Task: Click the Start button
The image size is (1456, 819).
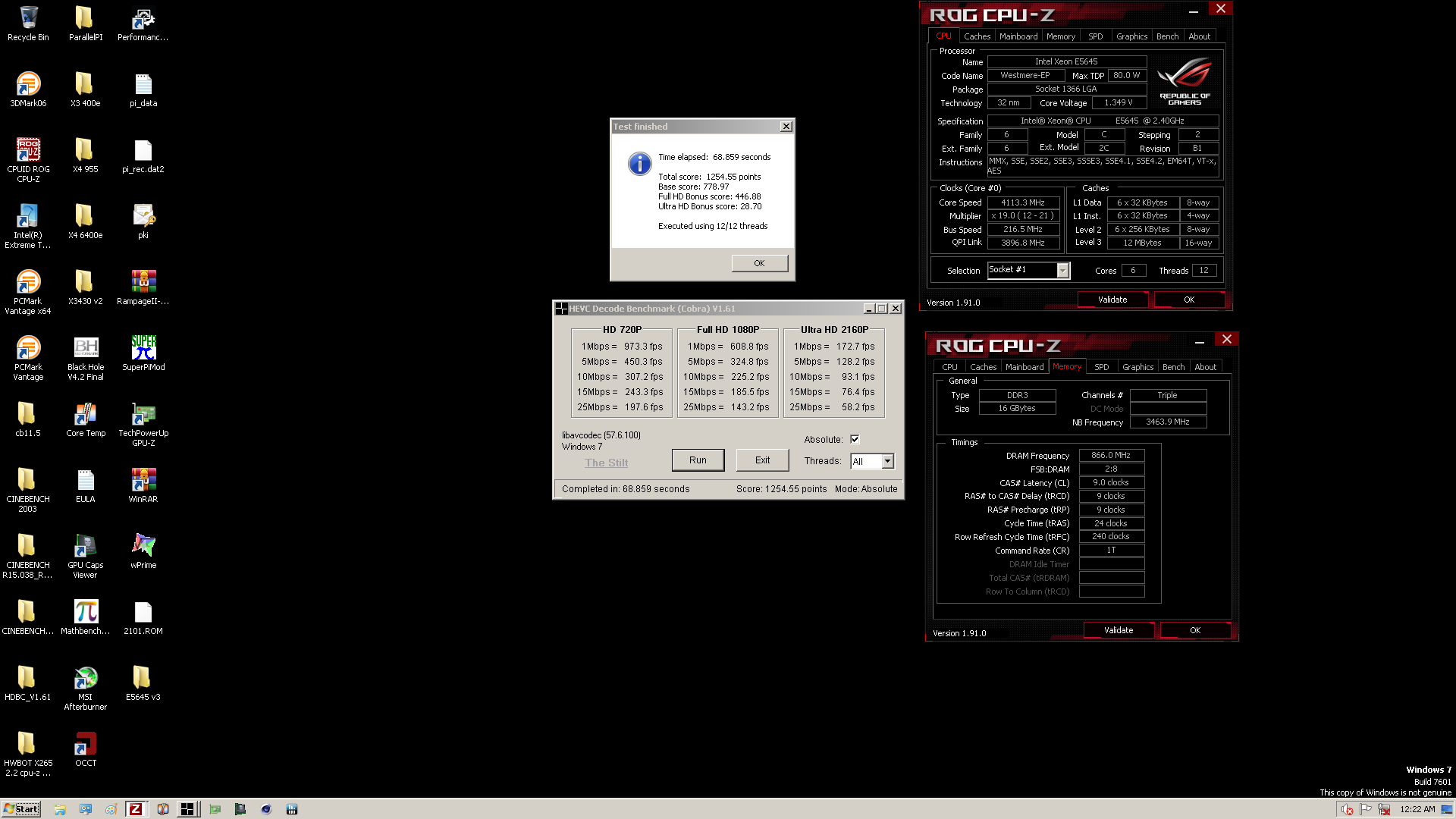Action: (21, 809)
